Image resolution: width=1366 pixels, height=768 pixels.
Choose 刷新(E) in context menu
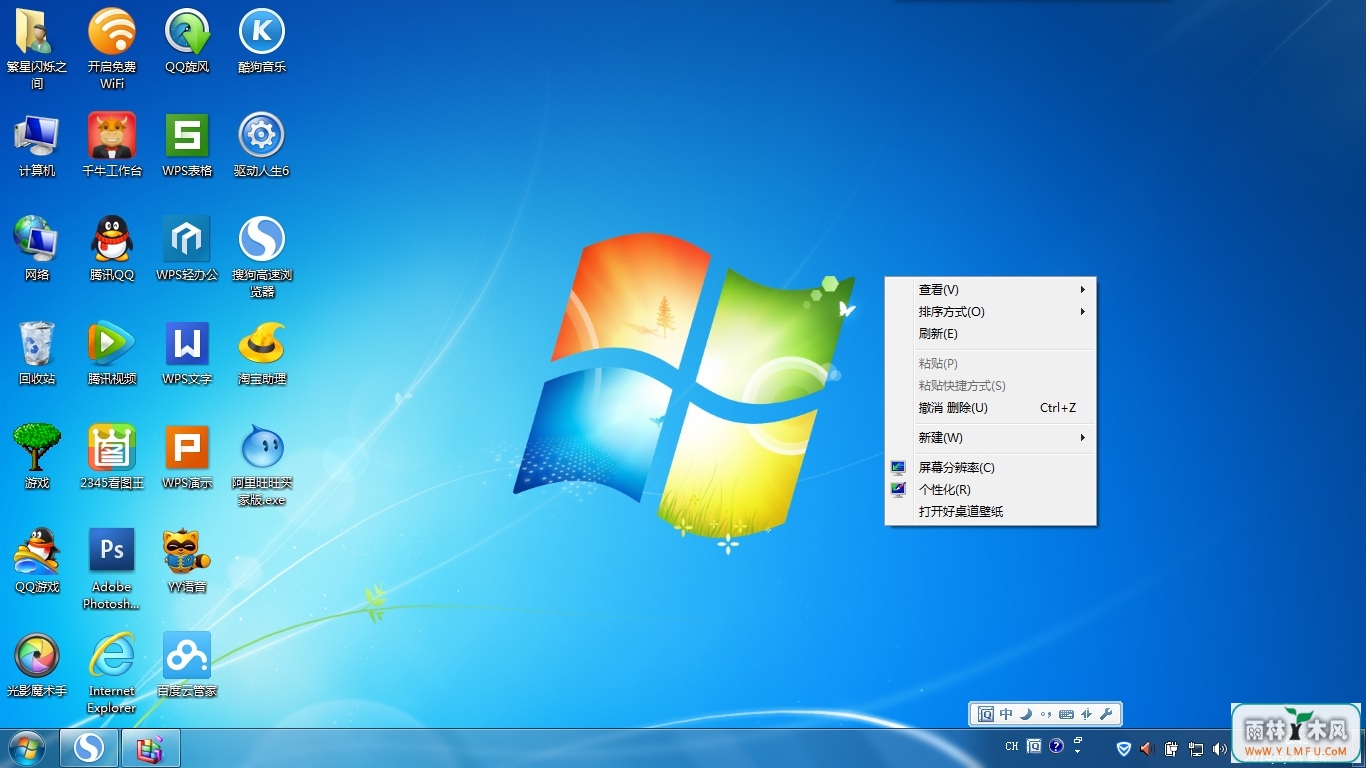pyautogui.click(x=990, y=334)
